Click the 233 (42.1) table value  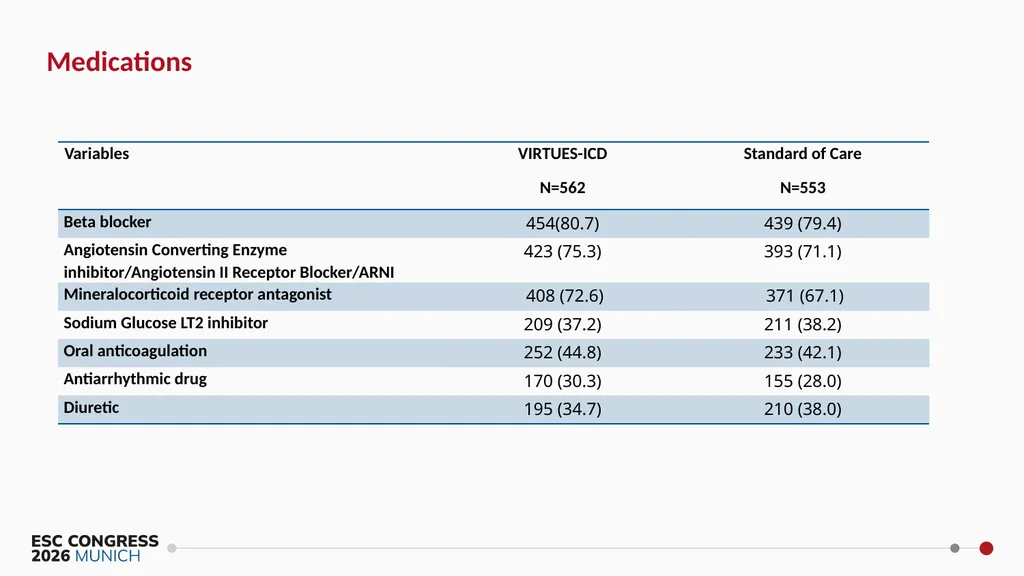(x=803, y=353)
